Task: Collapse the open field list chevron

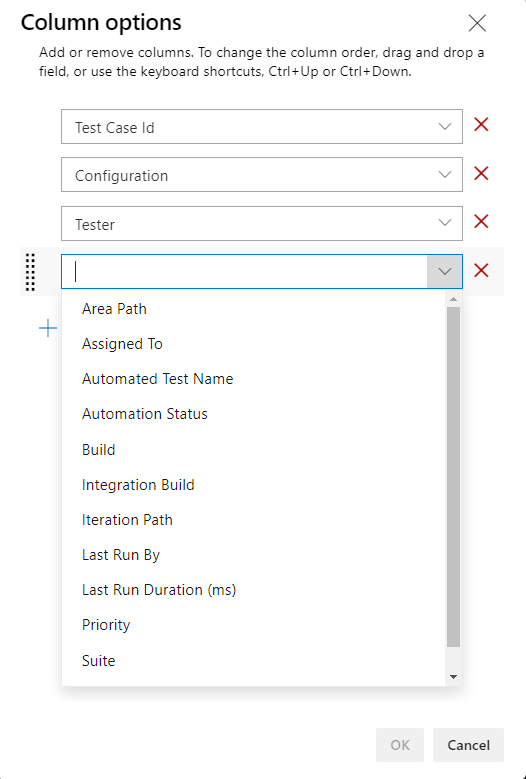Action: click(445, 271)
